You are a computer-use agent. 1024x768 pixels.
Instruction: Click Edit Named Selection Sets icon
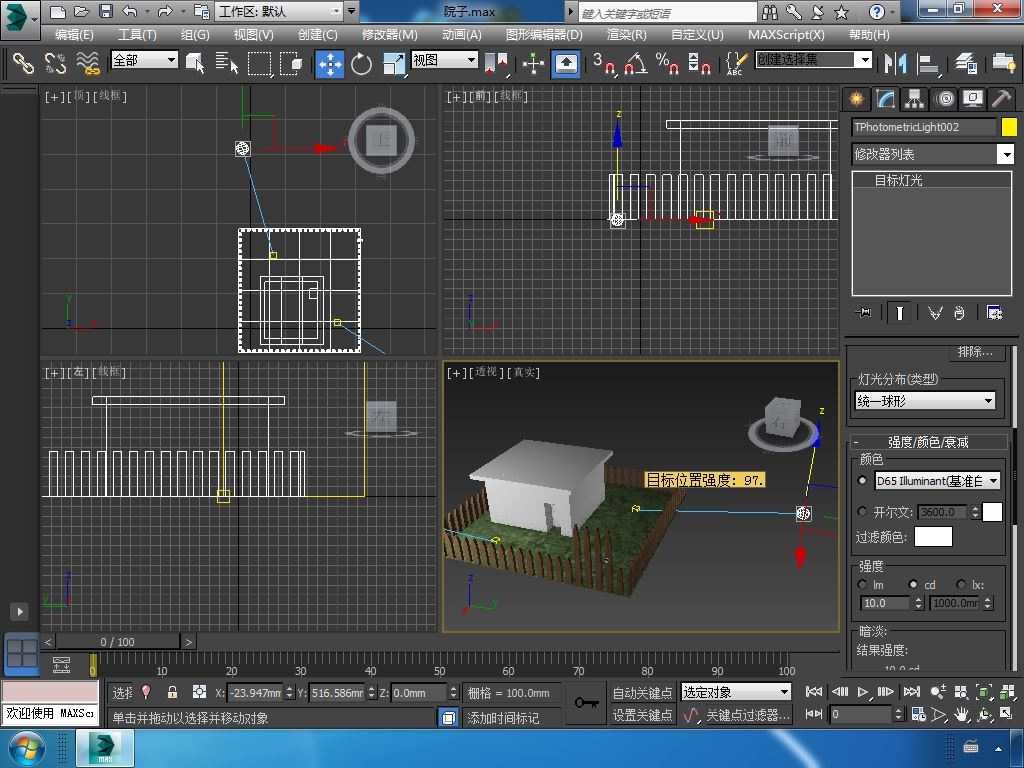point(736,63)
